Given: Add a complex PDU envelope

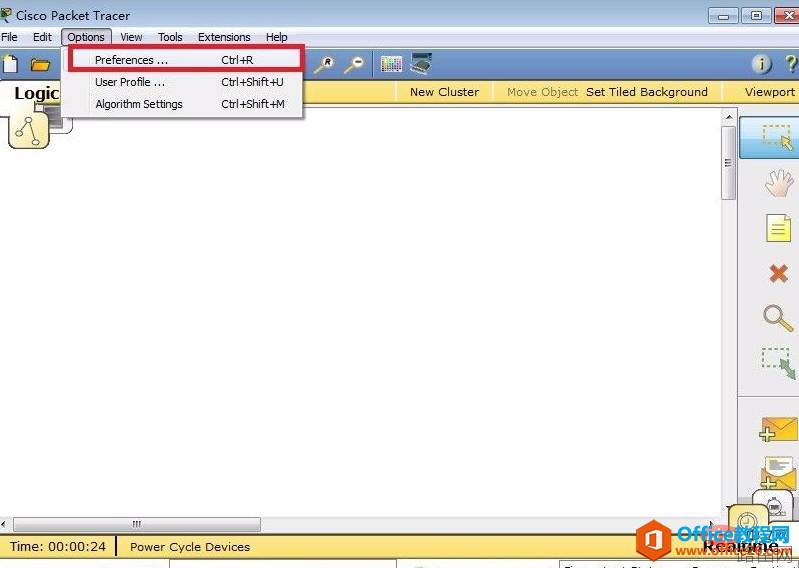Looking at the screenshot, I should click(x=778, y=472).
